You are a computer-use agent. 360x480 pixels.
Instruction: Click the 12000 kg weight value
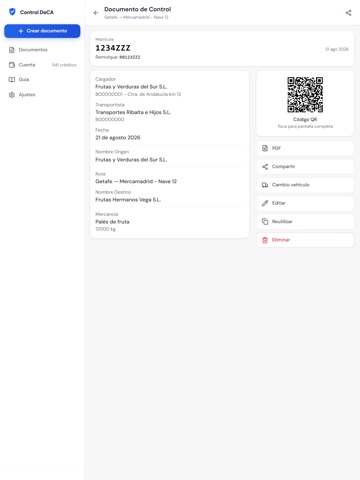click(x=105, y=229)
